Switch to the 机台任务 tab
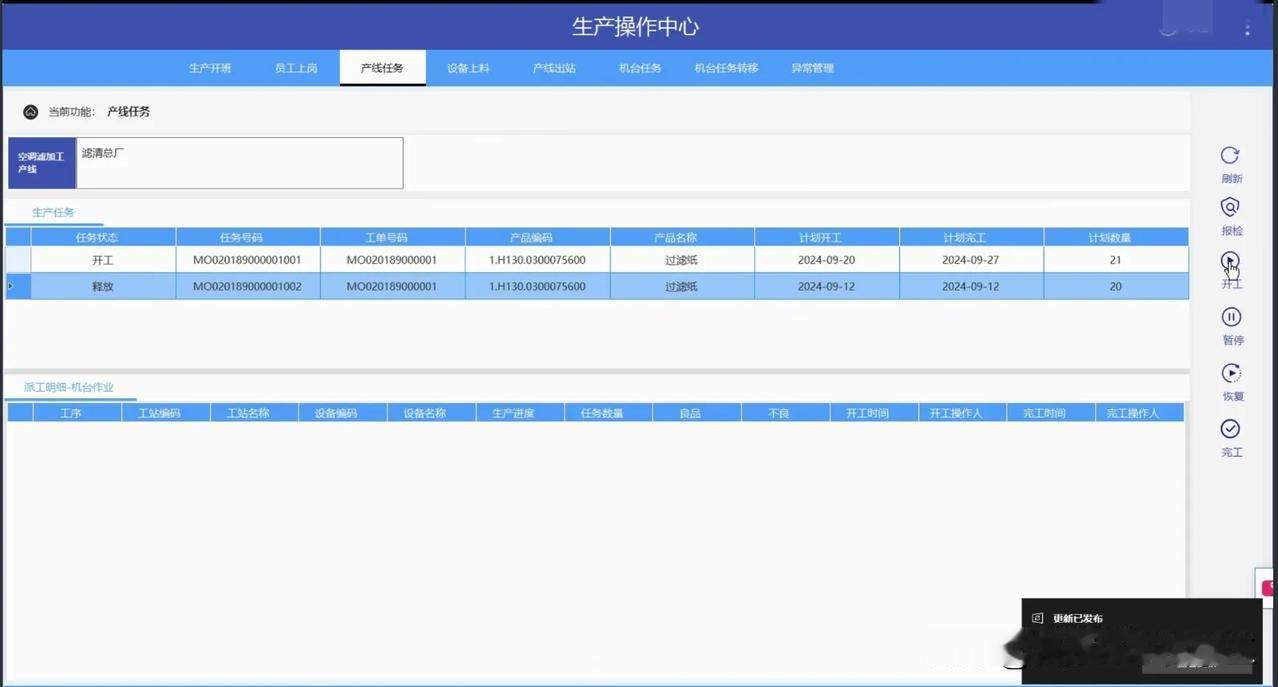The width and height of the screenshot is (1278, 687). coord(640,67)
